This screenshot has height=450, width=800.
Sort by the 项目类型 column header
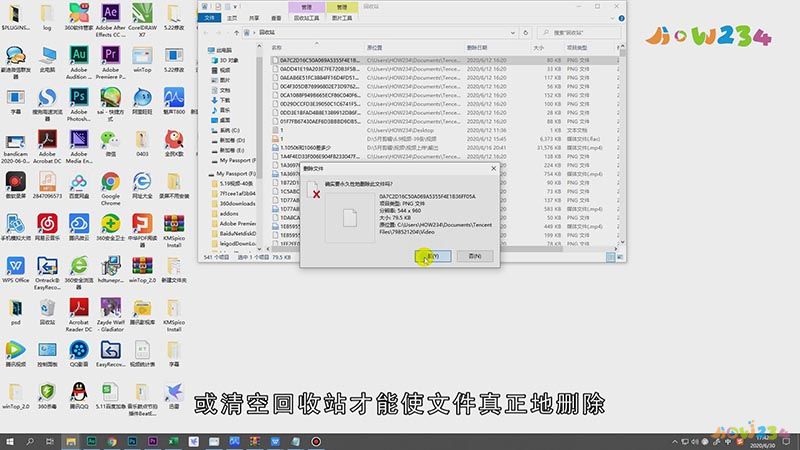(577, 47)
